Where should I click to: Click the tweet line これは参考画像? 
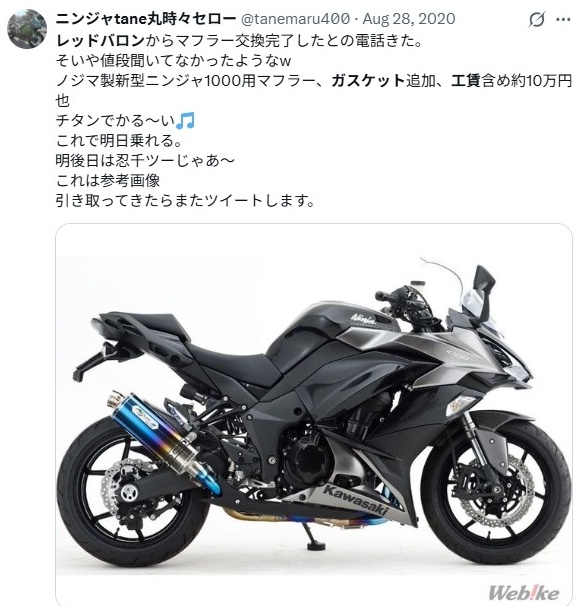click(x=108, y=180)
